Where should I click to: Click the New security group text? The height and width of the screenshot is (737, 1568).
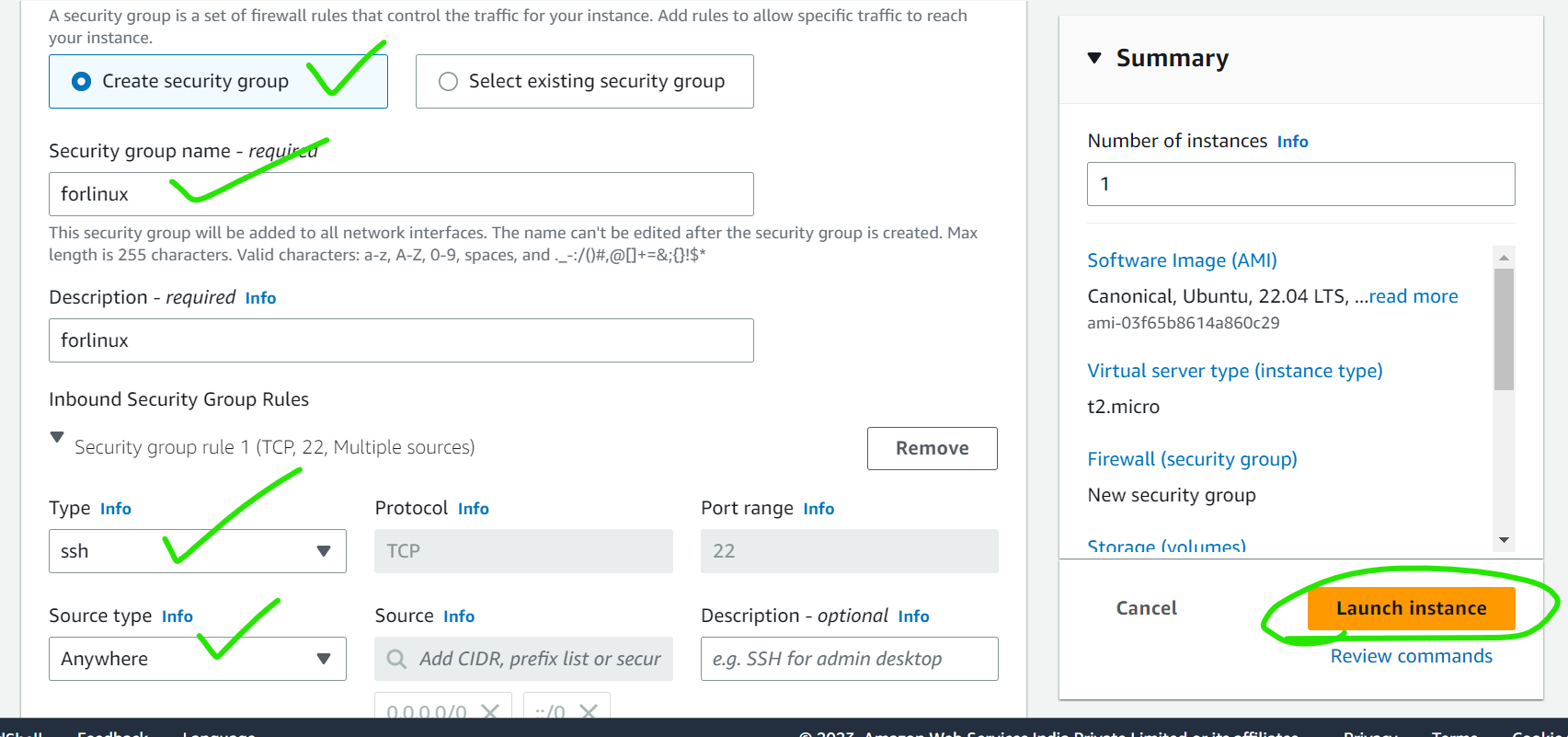(1172, 495)
